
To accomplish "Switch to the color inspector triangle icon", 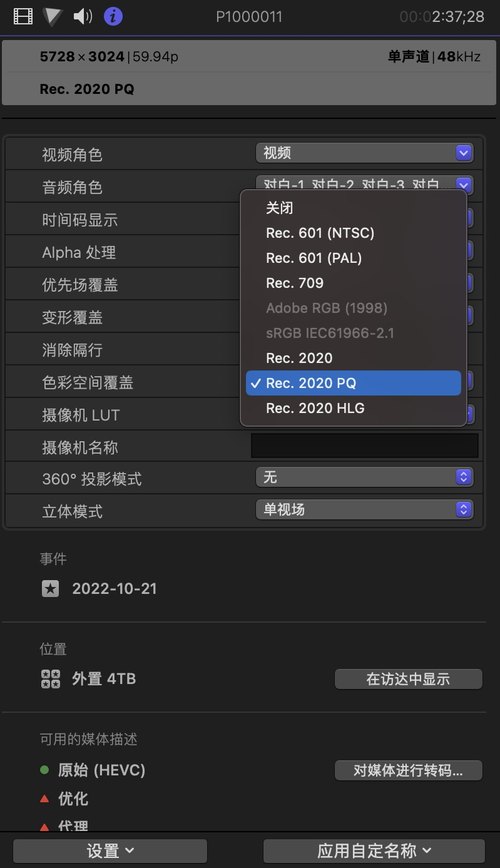I will (53, 17).
